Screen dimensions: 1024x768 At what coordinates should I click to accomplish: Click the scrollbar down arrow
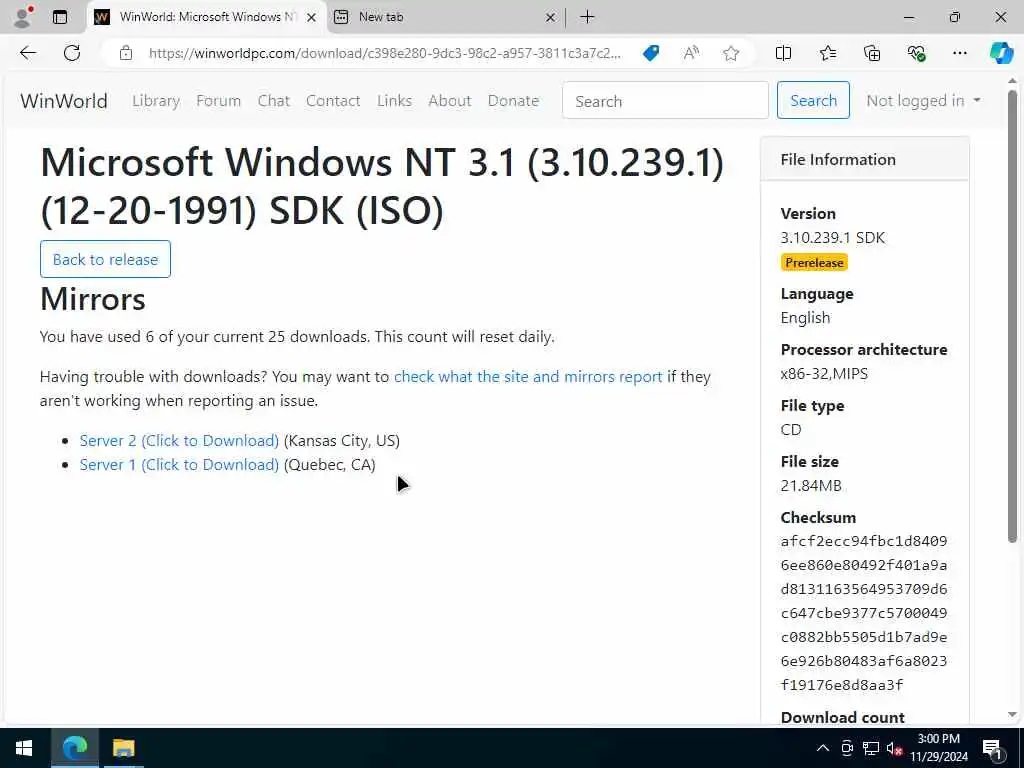[x=1012, y=715]
